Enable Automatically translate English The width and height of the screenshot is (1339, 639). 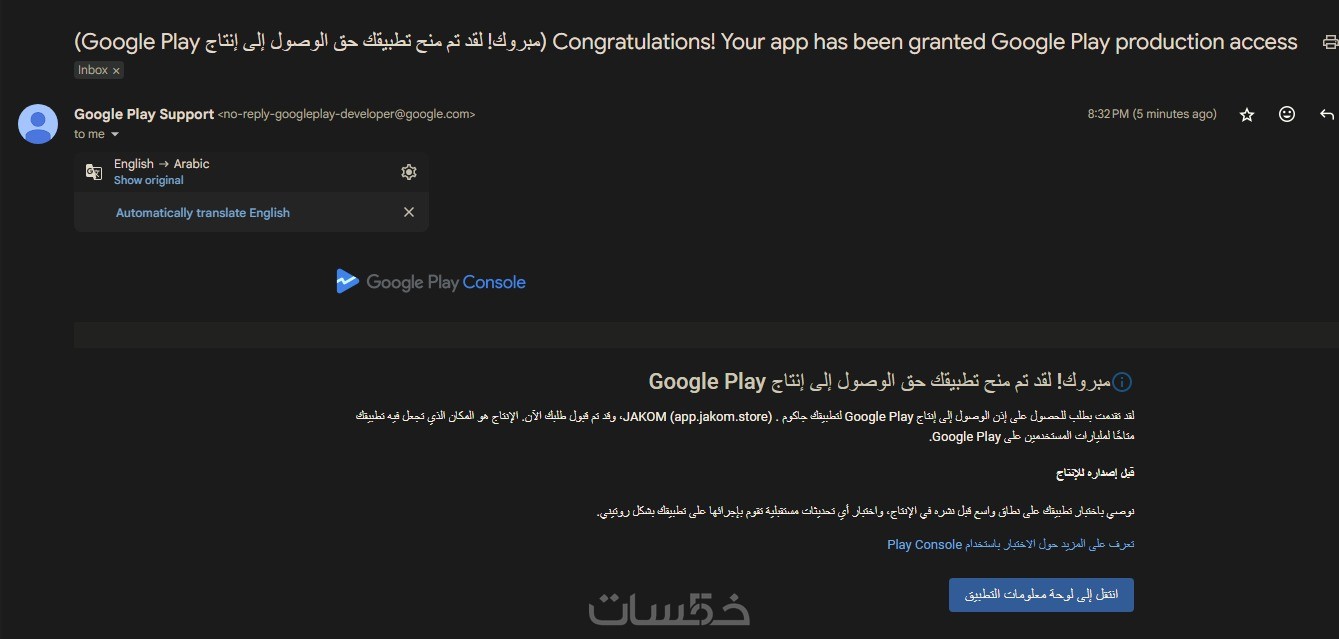203,213
